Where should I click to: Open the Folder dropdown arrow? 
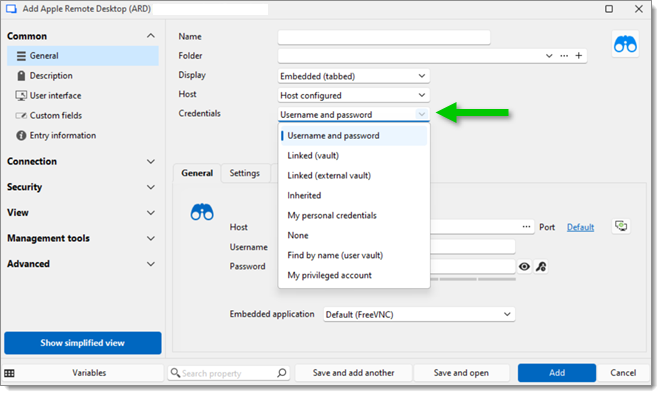(549, 56)
